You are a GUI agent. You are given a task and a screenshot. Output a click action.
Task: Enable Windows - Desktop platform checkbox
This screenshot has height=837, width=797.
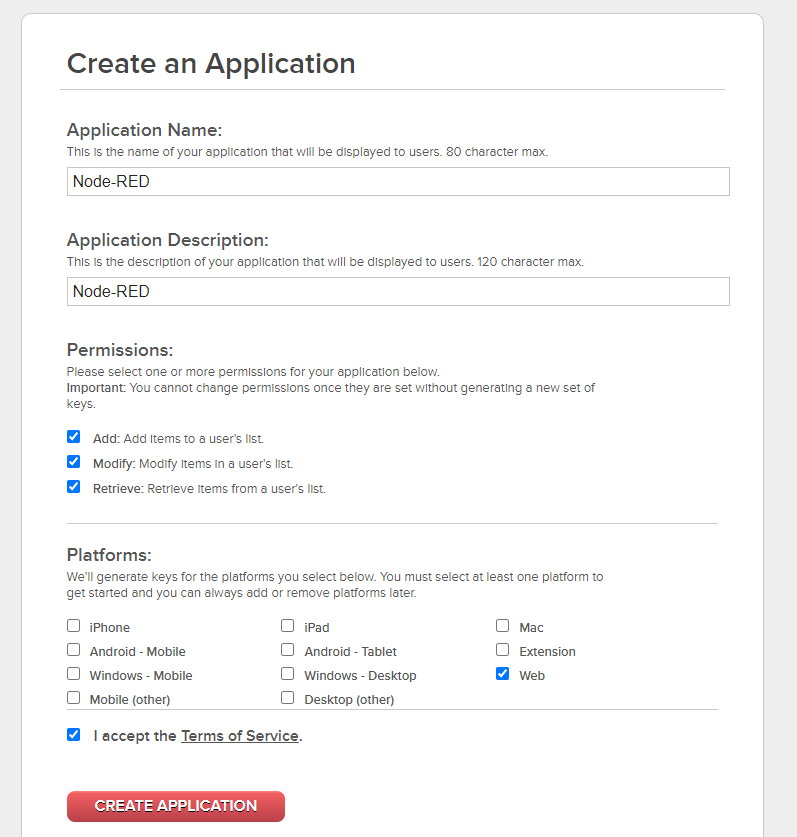pyautogui.click(x=288, y=674)
